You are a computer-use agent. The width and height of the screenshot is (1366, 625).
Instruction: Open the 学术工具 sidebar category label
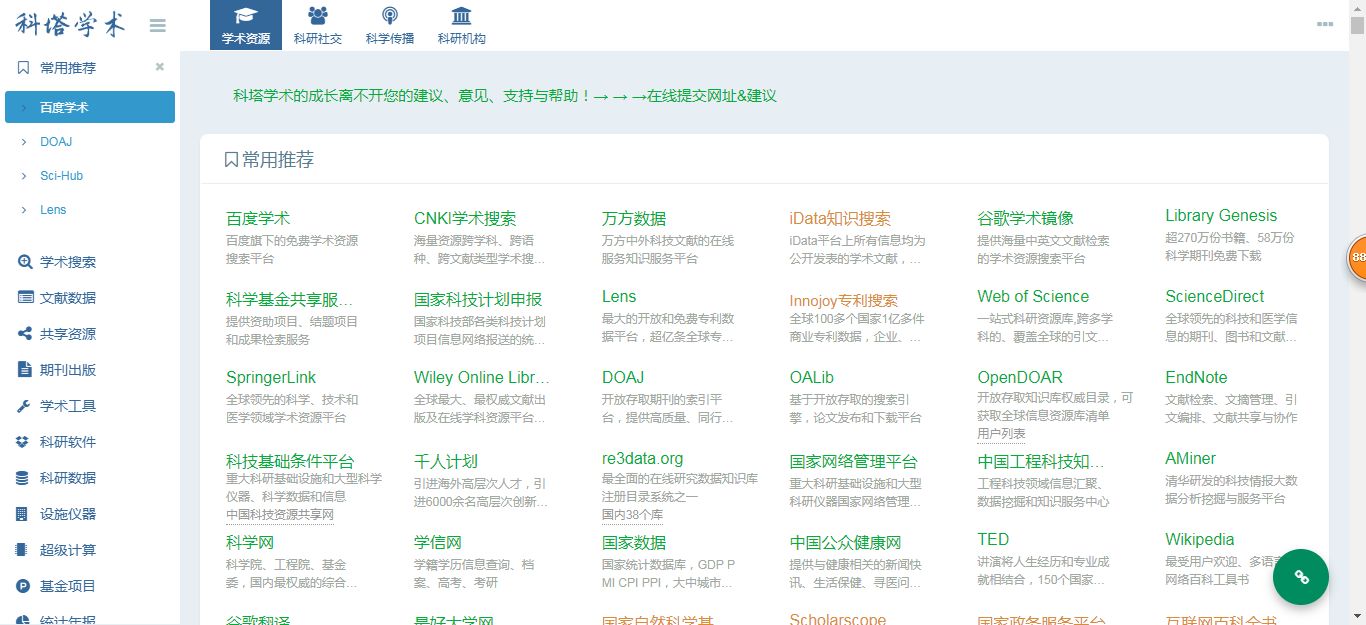(68, 406)
